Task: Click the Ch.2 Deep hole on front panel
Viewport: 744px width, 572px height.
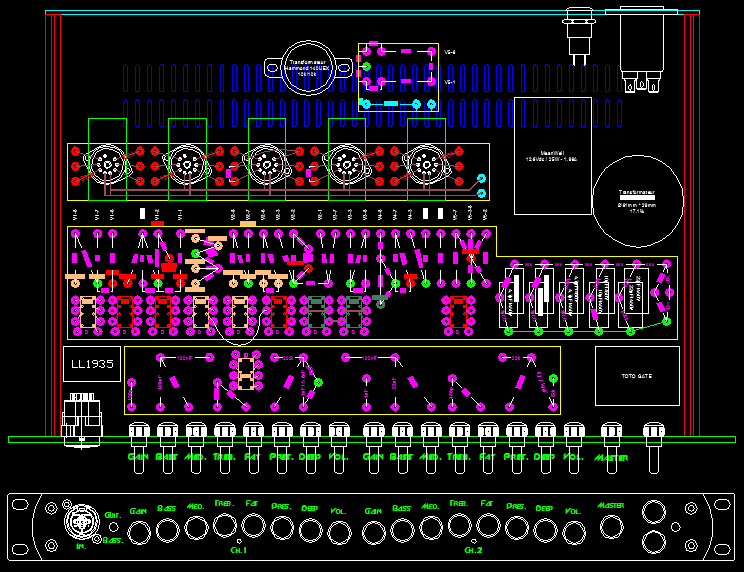Action: (545, 530)
